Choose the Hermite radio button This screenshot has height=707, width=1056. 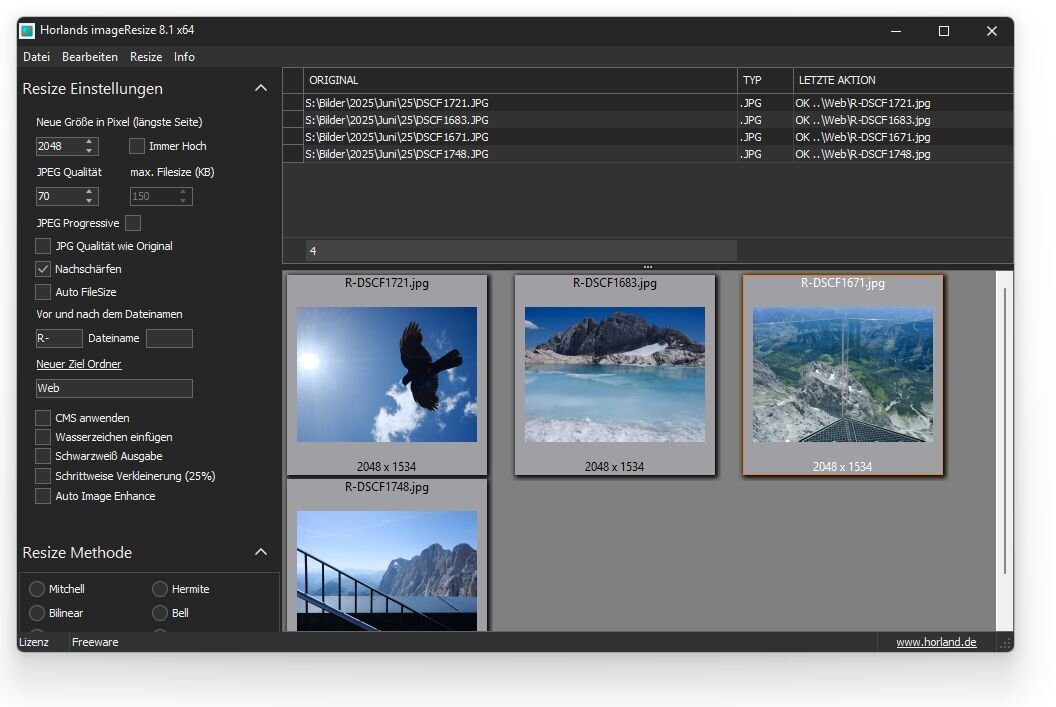coord(160,589)
